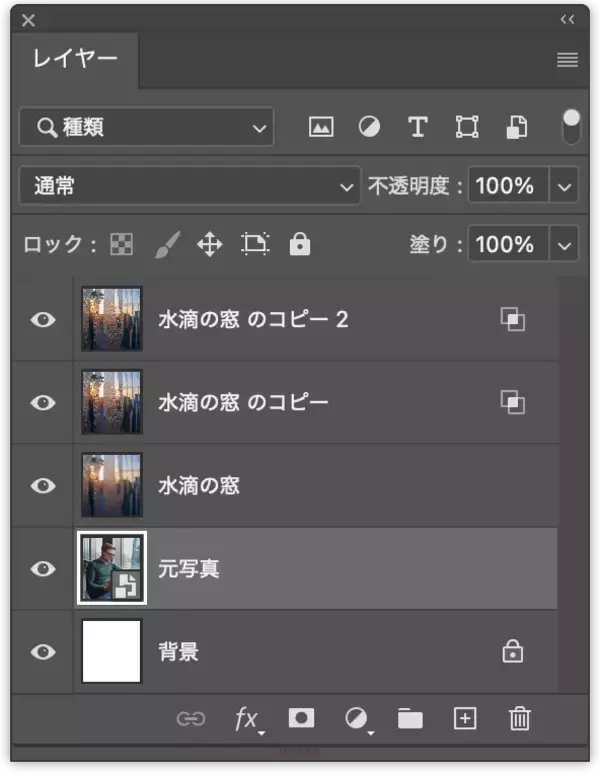Viewport: 600px width, 776px height.
Task: Select layer name 水滴の窓 のコピー 2
Action: coord(253,320)
